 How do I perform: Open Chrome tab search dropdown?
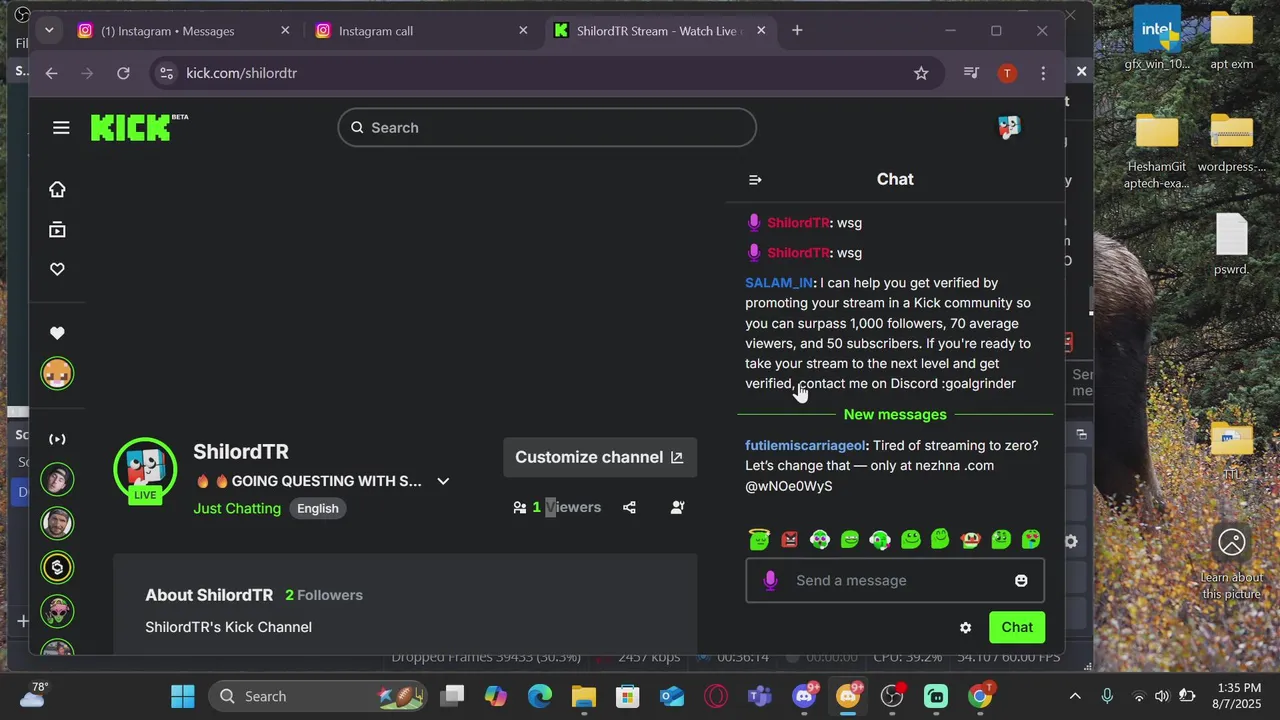click(x=49, y=31)
